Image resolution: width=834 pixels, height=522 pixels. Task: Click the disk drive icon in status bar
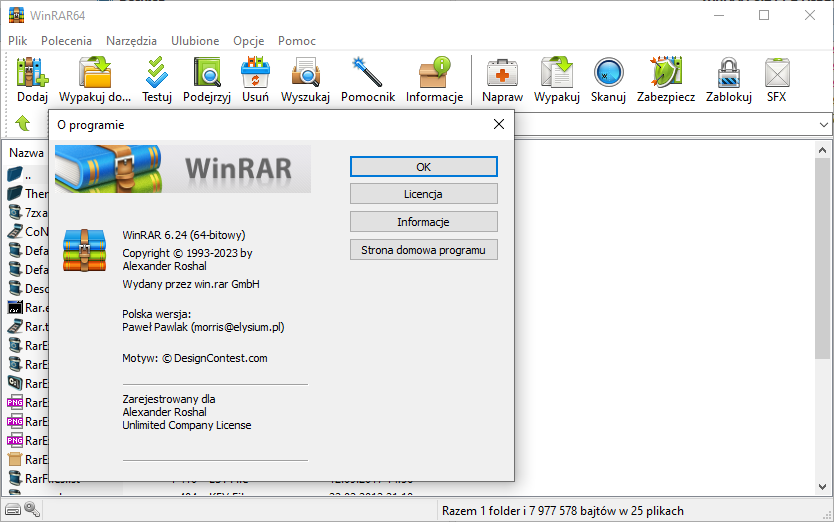pos(13,510)
